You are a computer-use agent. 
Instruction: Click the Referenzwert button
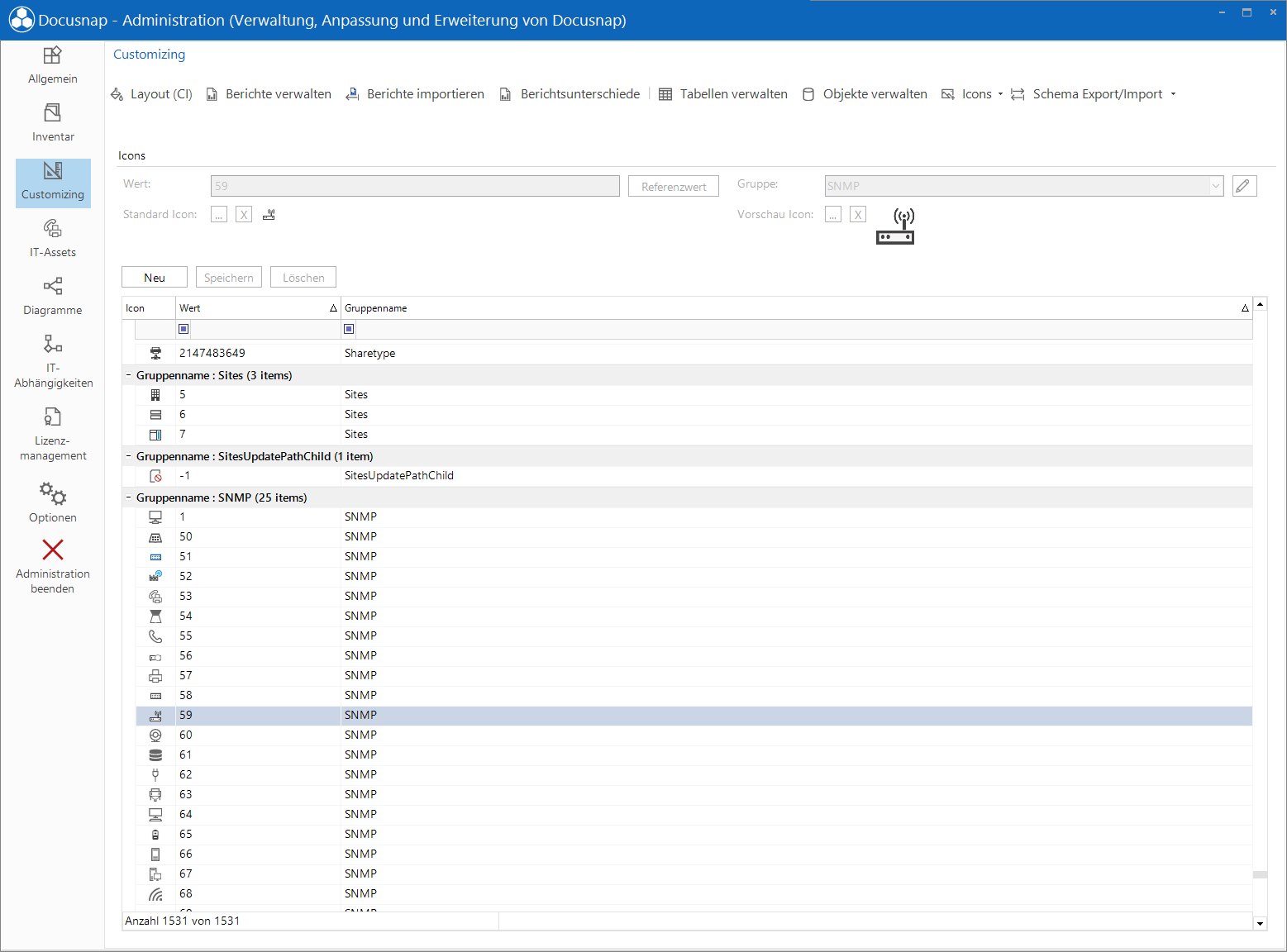pyautogui.click(x=674, y=186)
